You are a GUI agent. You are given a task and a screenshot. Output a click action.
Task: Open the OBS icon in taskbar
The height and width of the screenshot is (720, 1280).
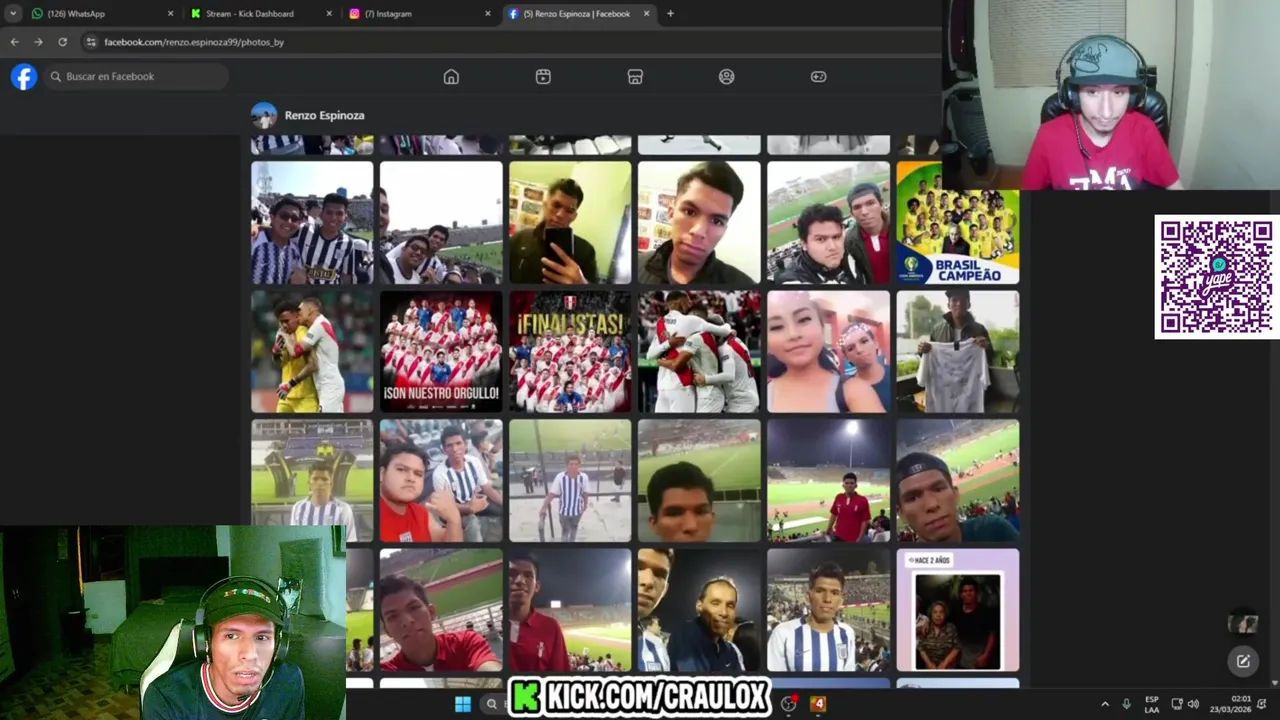pos(789,704)
